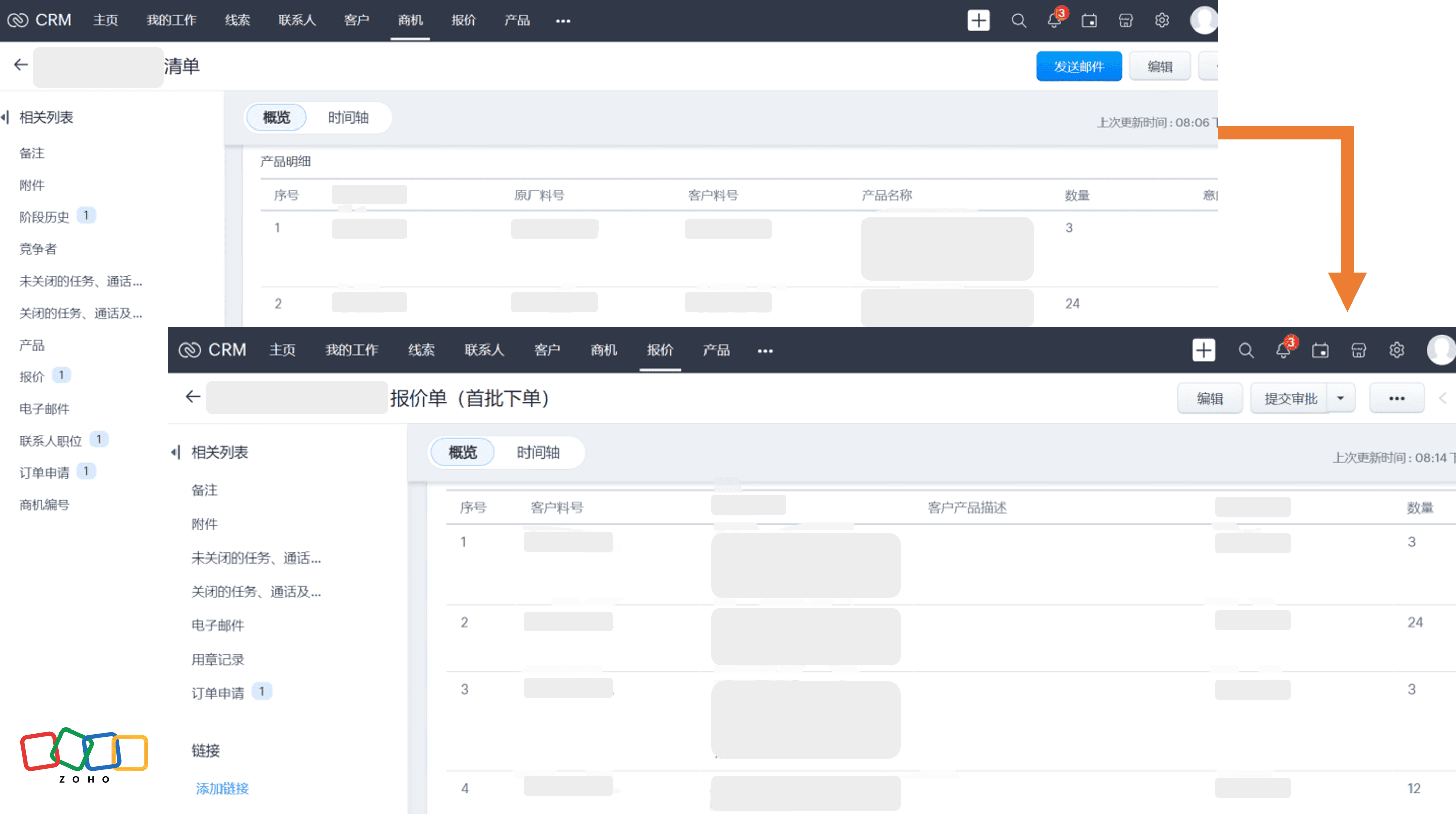Open 电子邮件 in top window related list
The height and width of the screenshot is (815, 1456).
click(44, 409)
